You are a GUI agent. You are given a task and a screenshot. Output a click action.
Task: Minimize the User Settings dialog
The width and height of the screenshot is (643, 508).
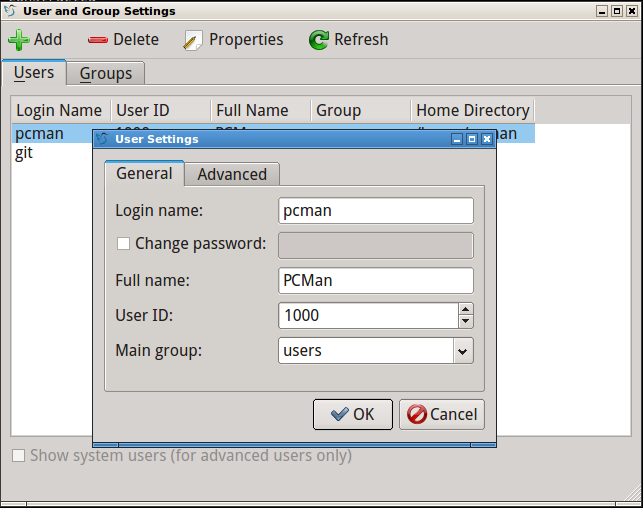457,139
